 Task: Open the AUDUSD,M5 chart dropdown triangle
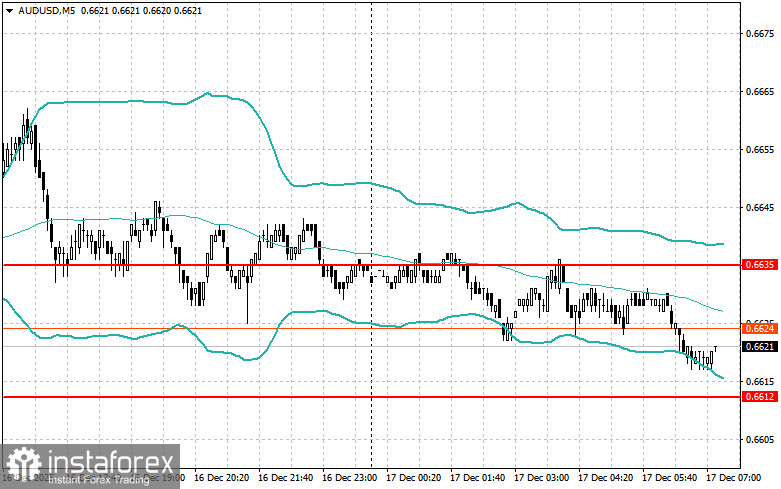point(10,10)
